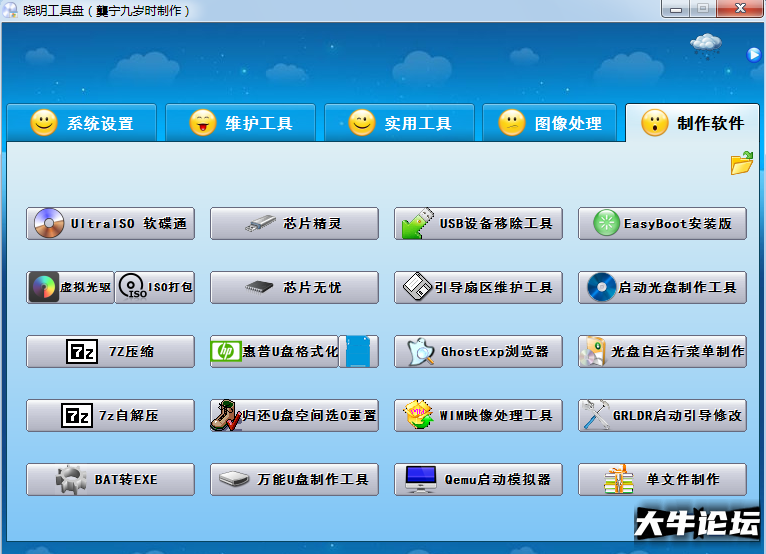Click the chip icon of 芯片无忧
This screenshot has width=766, height=554.
point(259,287)
